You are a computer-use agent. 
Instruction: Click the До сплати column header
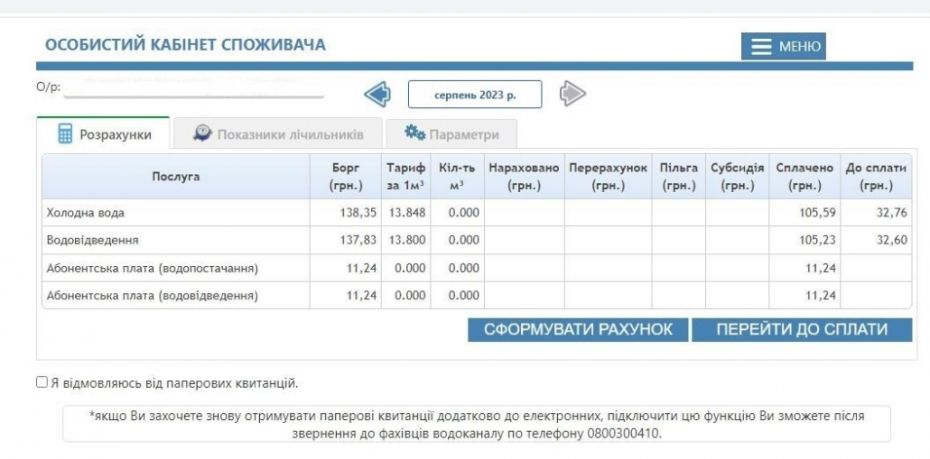pos(876,177)
